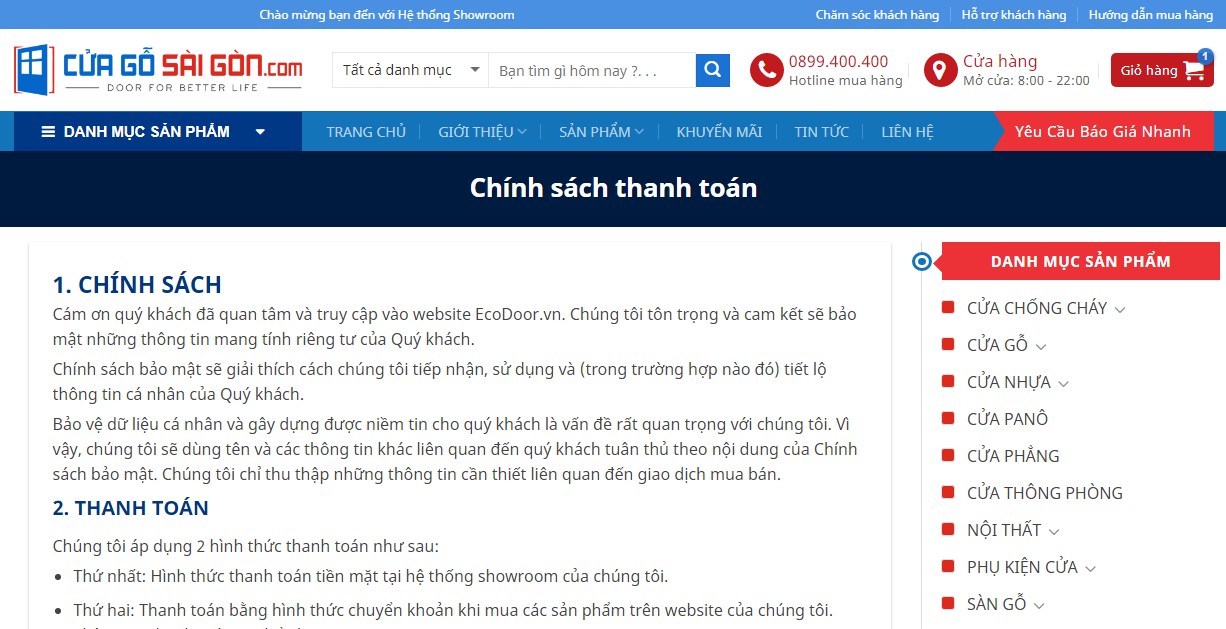The height and width of the screenshot is (629, 1226).
Task: Click the 1. Chính sách heading
Action: [x=137, y=284]
